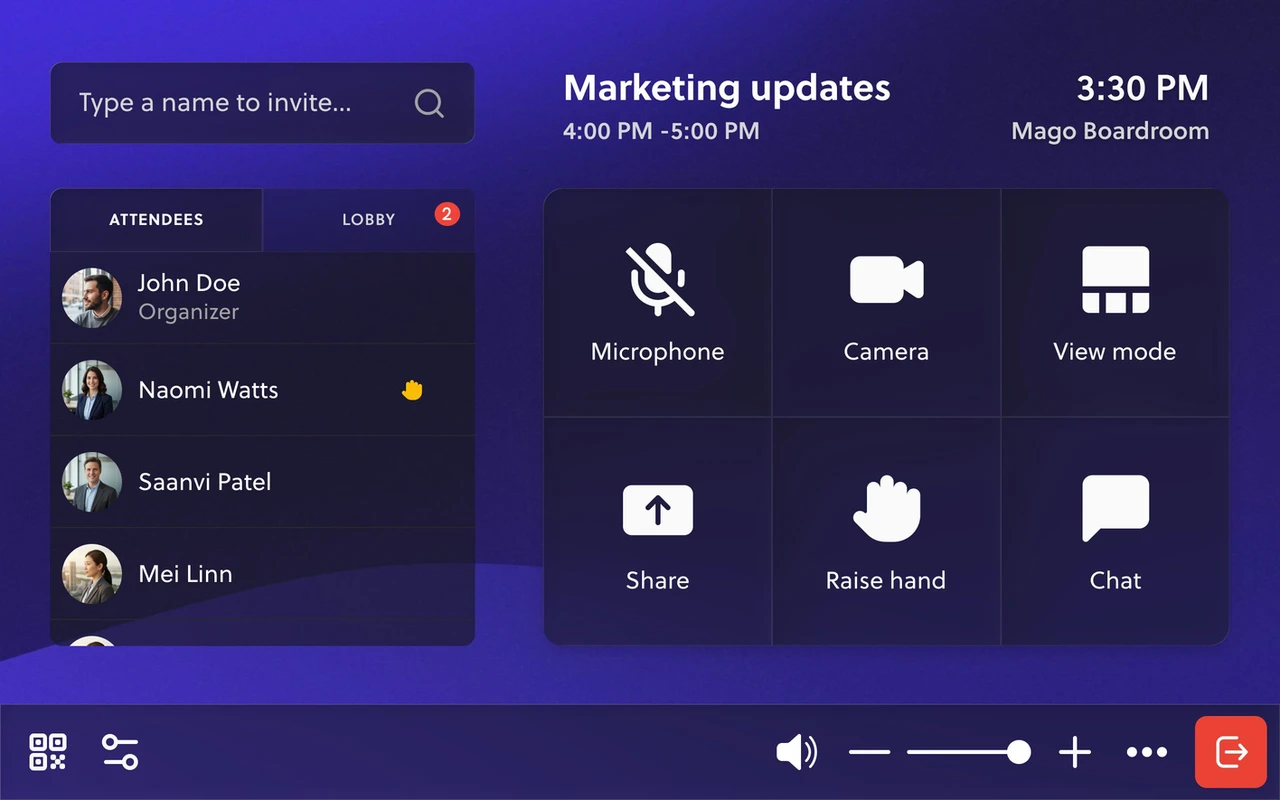The height and width of the screenshot is (800, 1280).
Task: Click Saanvi Patel's avatar photo
Action: pyautogui.click(x=92, y=482)
